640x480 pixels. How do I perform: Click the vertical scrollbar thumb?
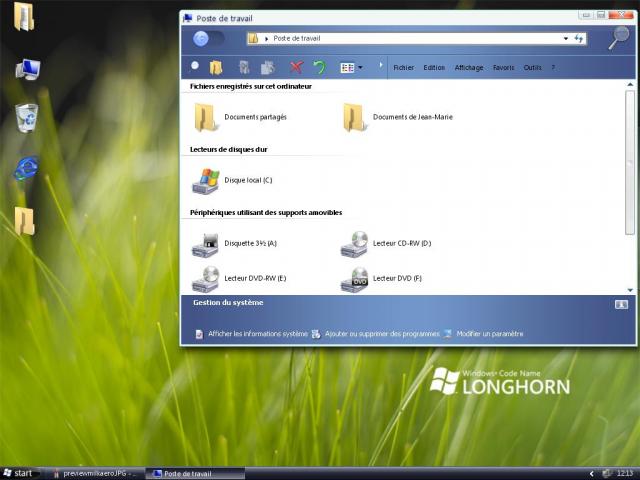(630, 162)
